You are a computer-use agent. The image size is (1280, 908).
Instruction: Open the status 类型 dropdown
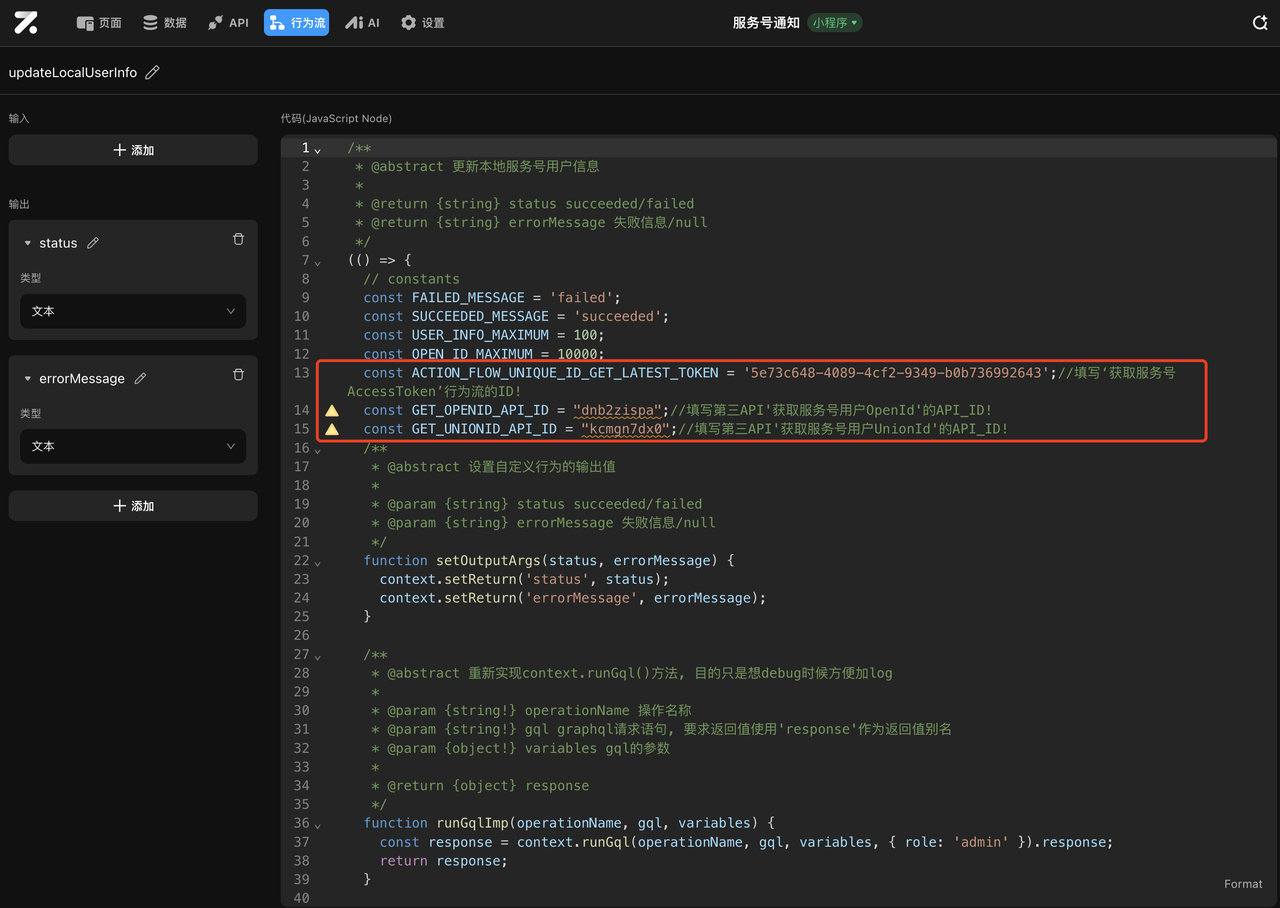pyautogui.click(x=133, y=311)
